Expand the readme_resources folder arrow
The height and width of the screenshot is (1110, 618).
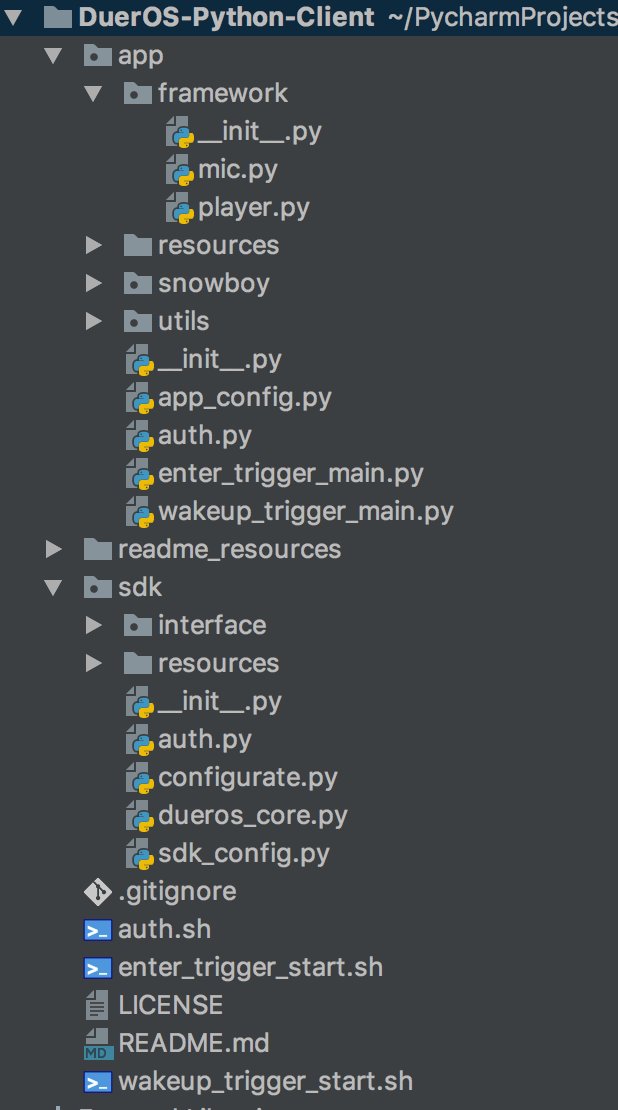click(54, 549)
